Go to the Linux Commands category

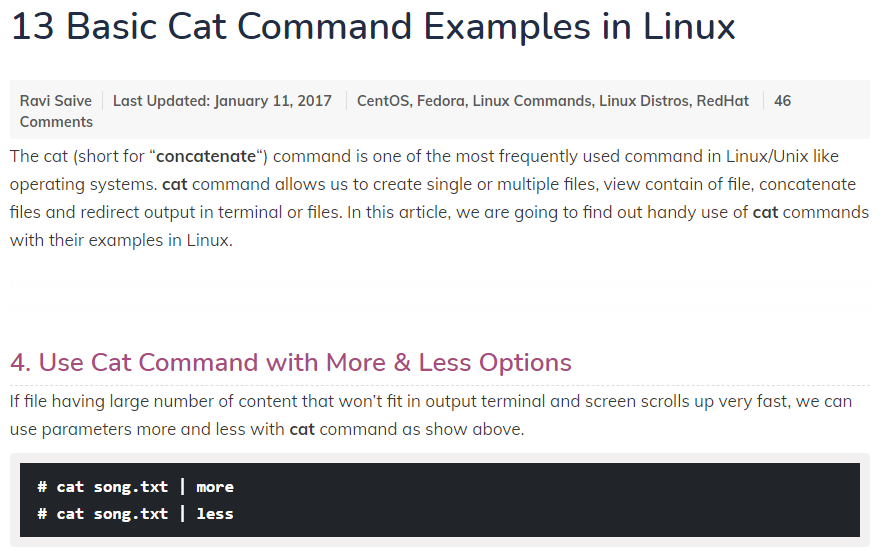(x=532, y=101)
